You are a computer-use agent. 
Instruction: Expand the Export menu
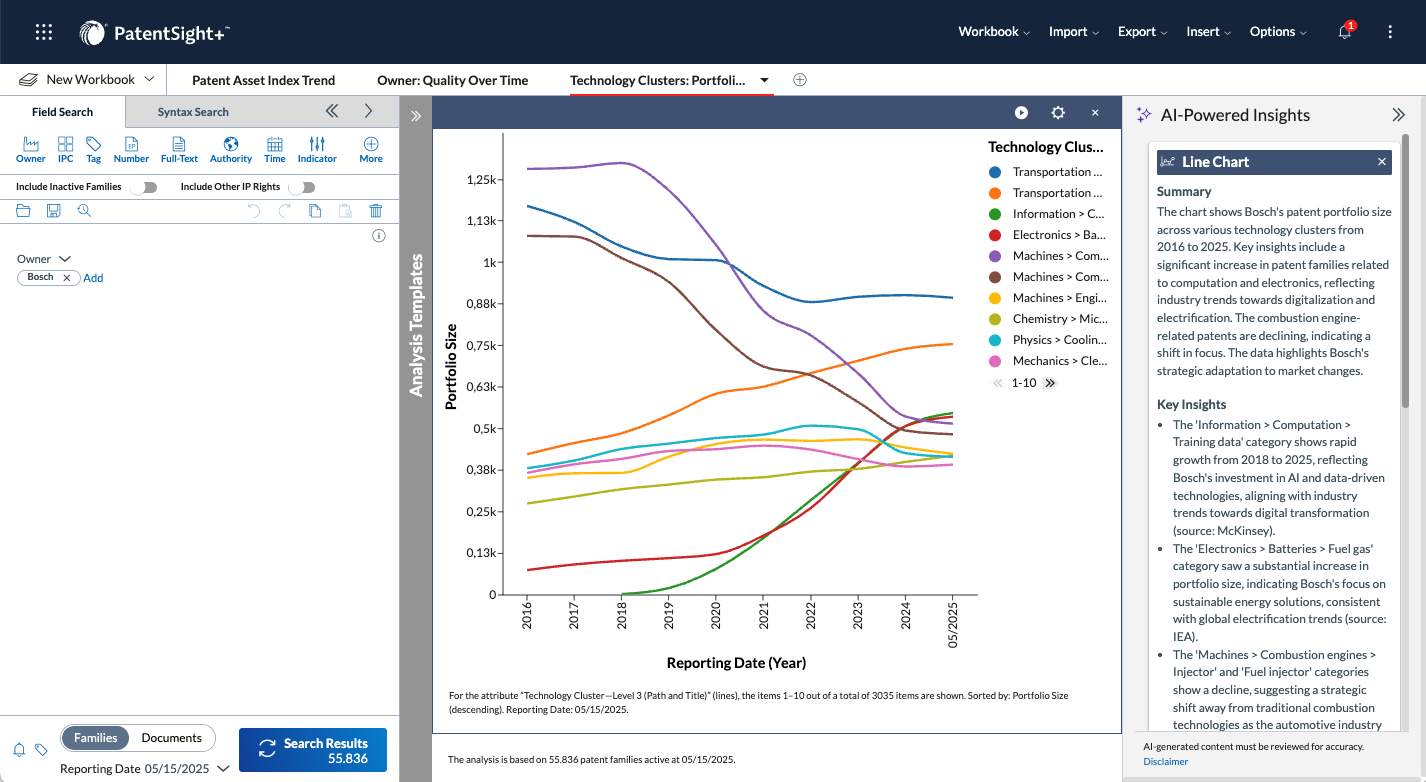point(1143,32)
